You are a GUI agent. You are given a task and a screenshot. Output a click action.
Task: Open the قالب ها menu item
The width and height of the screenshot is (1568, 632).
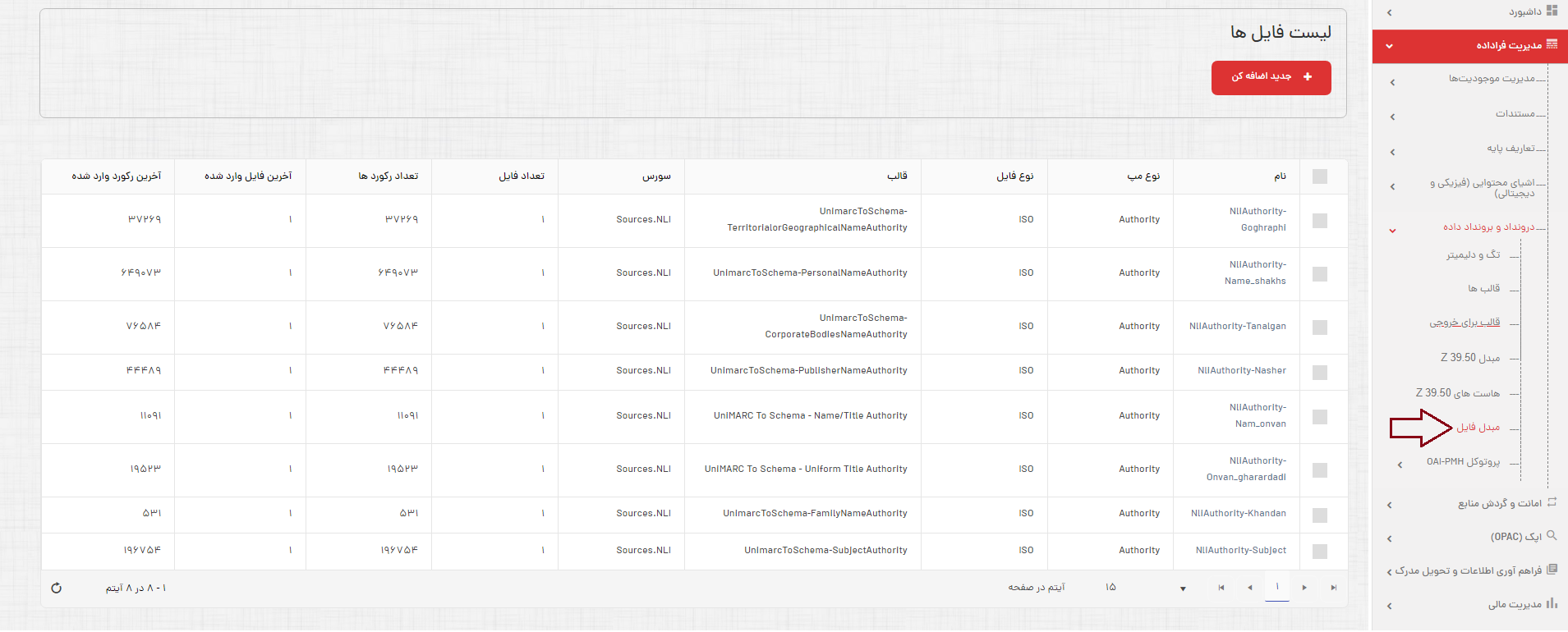point(1483,289)
